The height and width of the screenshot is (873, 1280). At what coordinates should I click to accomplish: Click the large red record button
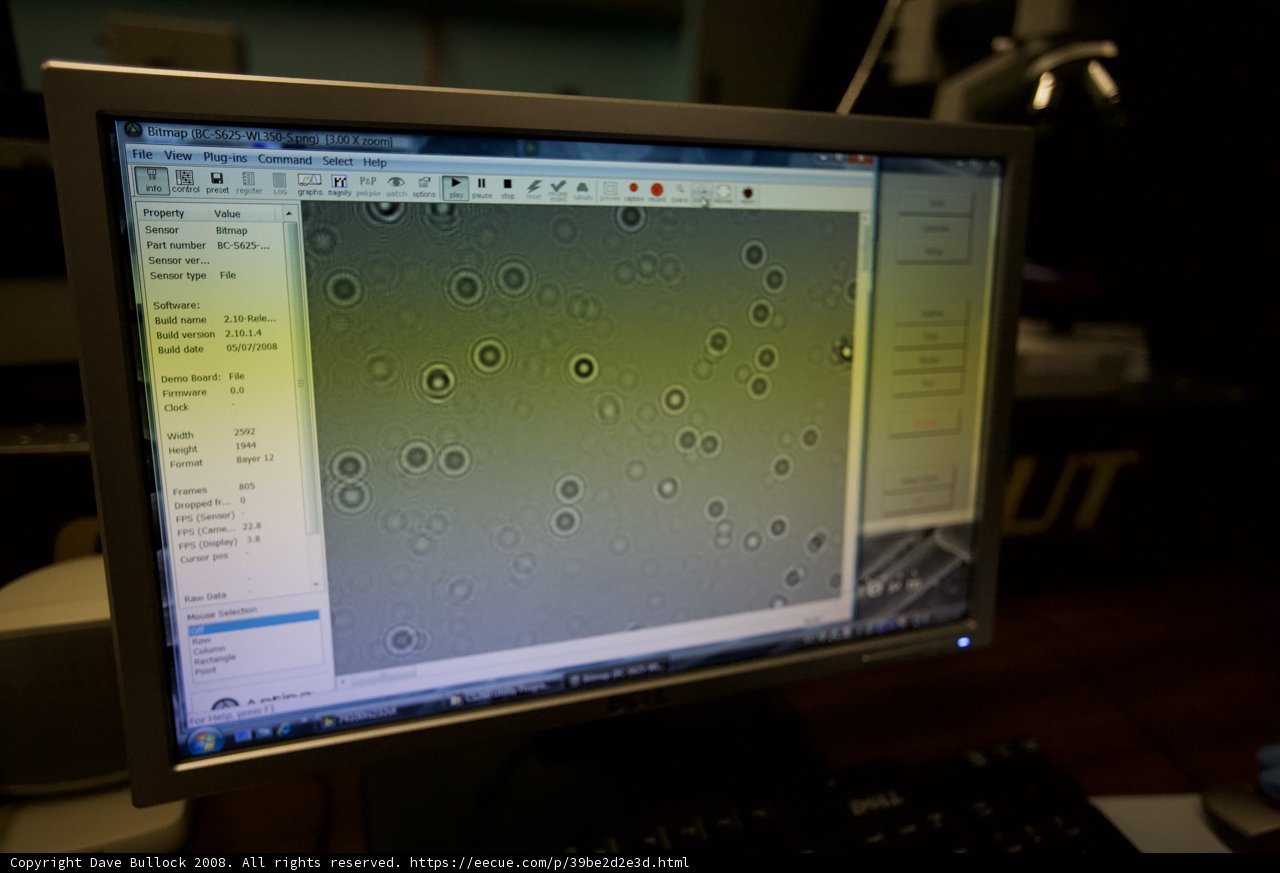click(657, 190)
